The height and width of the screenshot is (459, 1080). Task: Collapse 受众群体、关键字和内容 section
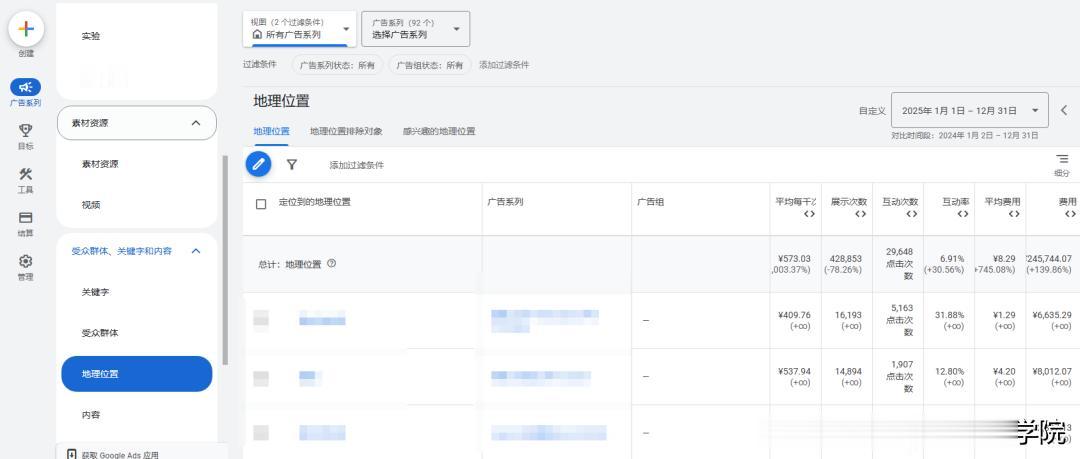(x=196, y=252)
